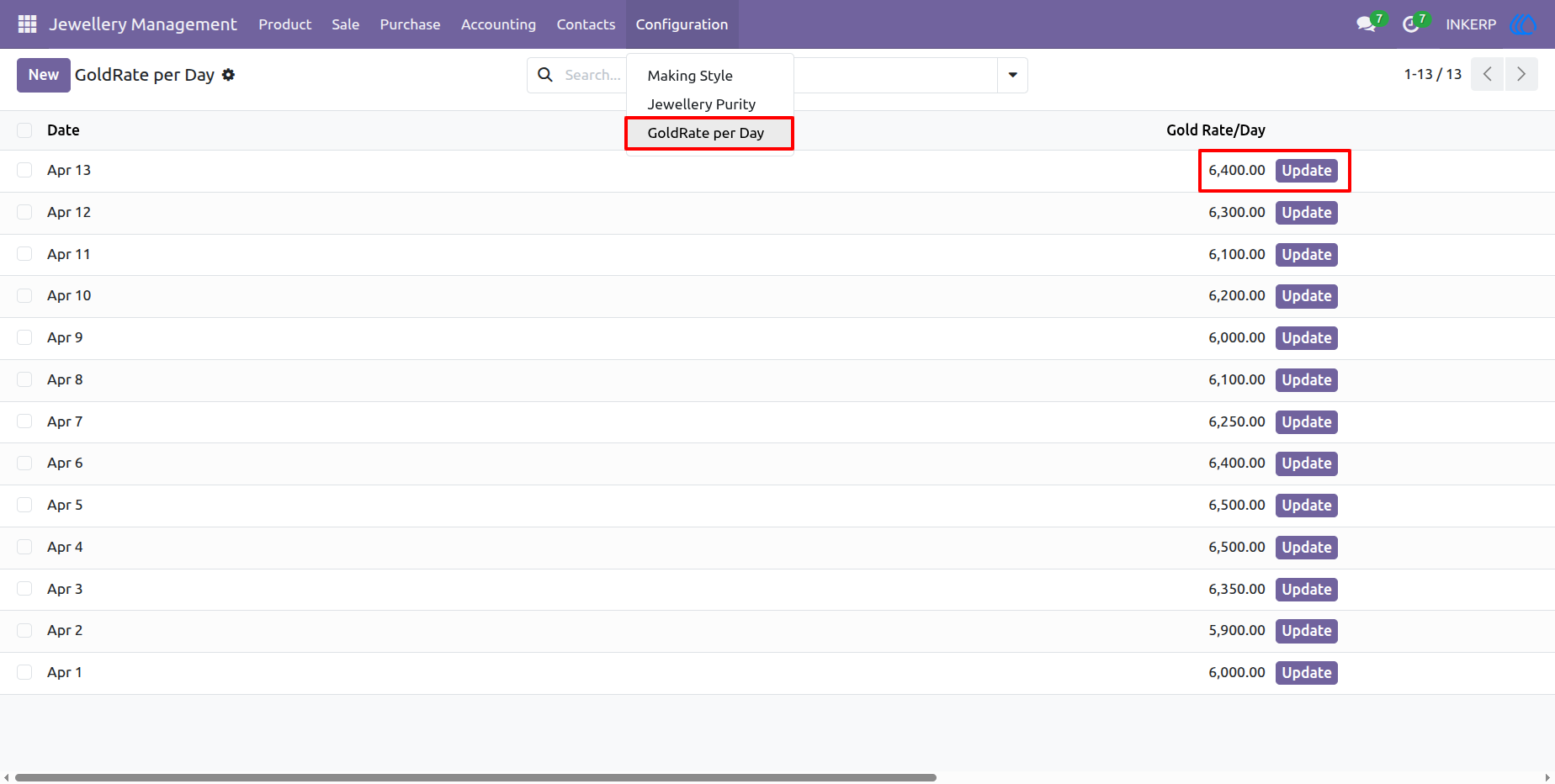
Task: Click the user avatar logo icon
Action: point(1524,24)
